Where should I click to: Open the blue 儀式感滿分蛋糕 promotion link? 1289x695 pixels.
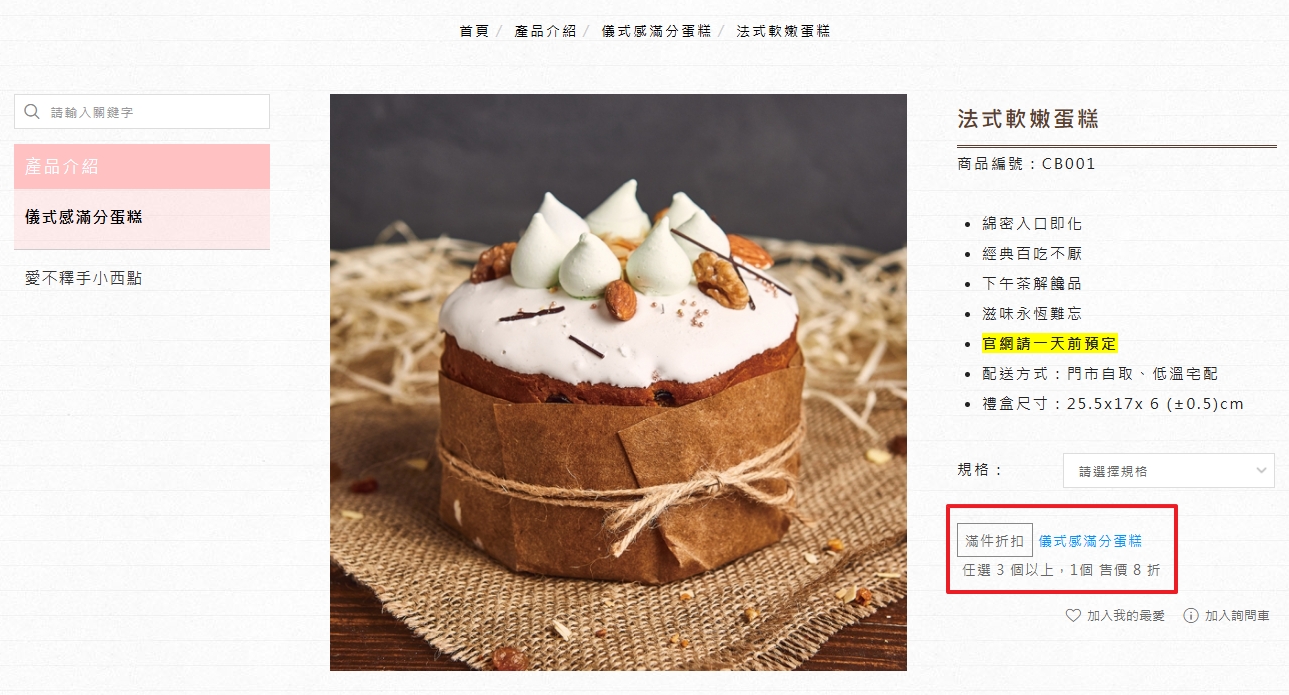point(1090,541)
